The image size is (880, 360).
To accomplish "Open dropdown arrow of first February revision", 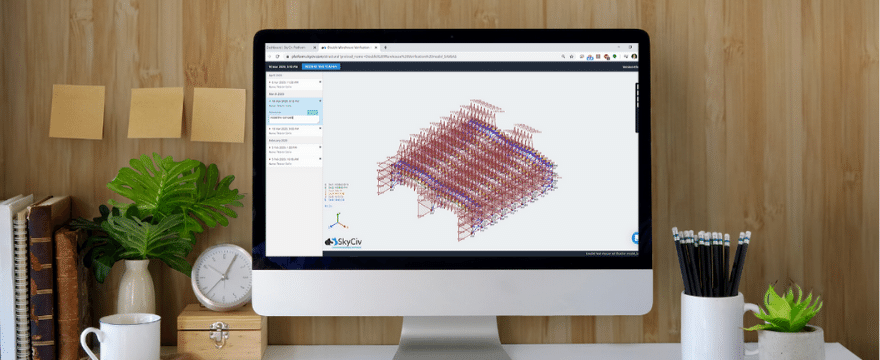I will tap(320, 147).
